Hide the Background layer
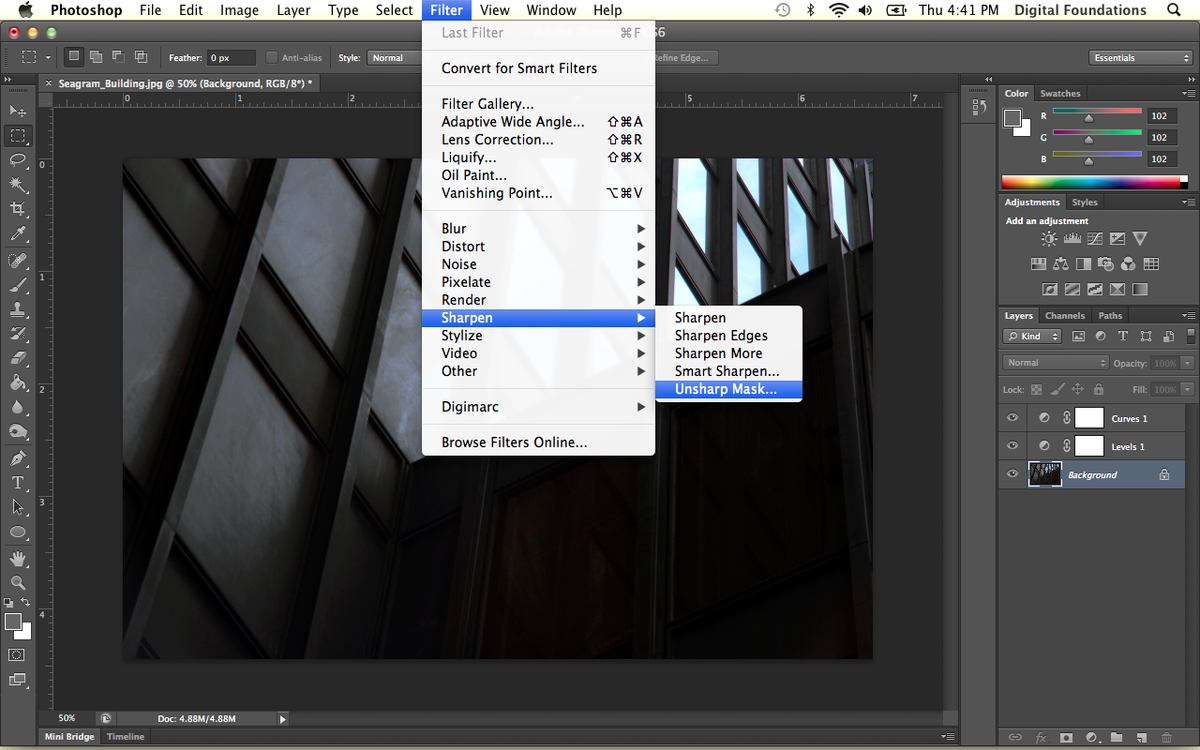1200x750 pixels. coord(1013,474)
